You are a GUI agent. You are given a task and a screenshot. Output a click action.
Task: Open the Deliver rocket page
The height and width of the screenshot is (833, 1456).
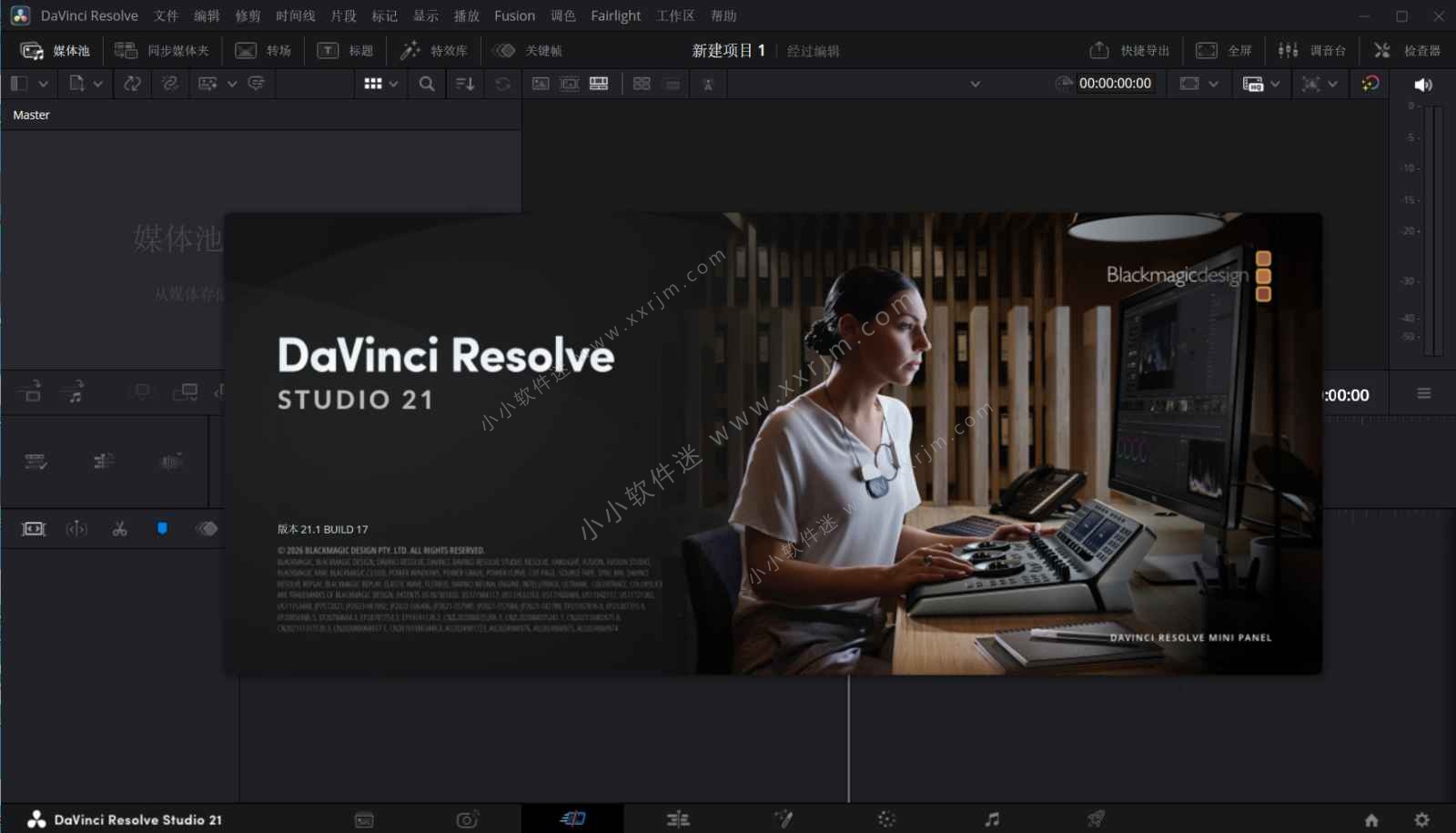pos(1097,819)
